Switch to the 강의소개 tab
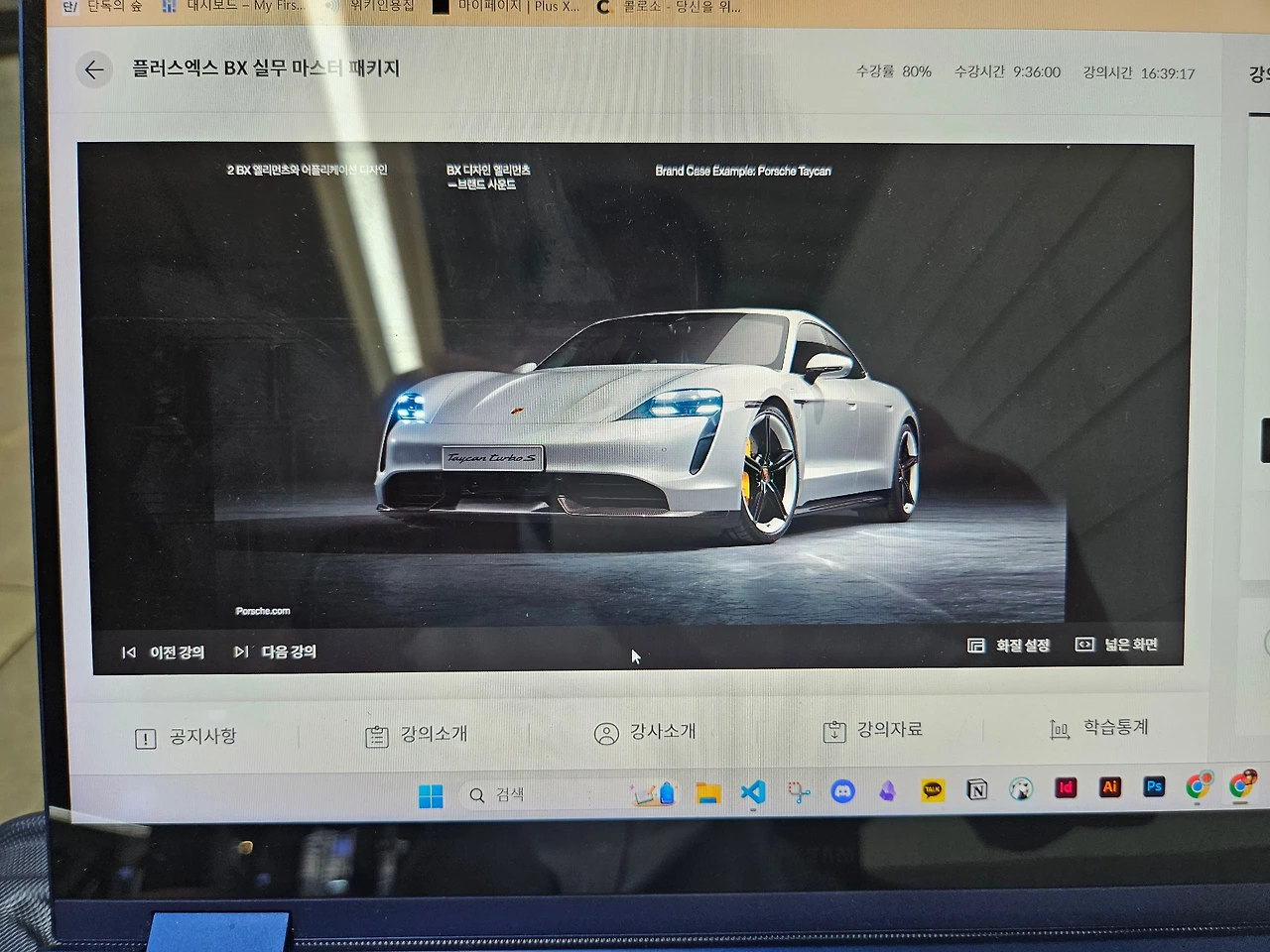1270x952 pixels. (x=417, y=735)
